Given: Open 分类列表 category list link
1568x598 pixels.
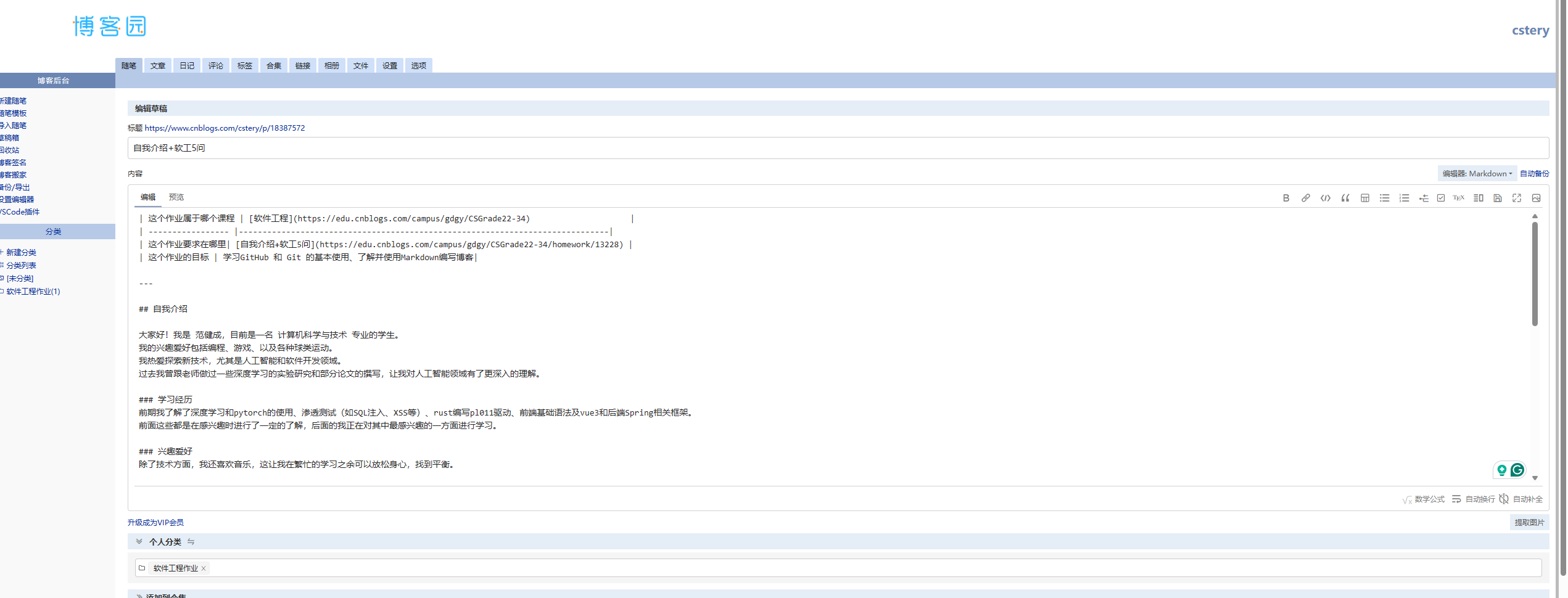Looking at the screenshot, I should [21, 265].
